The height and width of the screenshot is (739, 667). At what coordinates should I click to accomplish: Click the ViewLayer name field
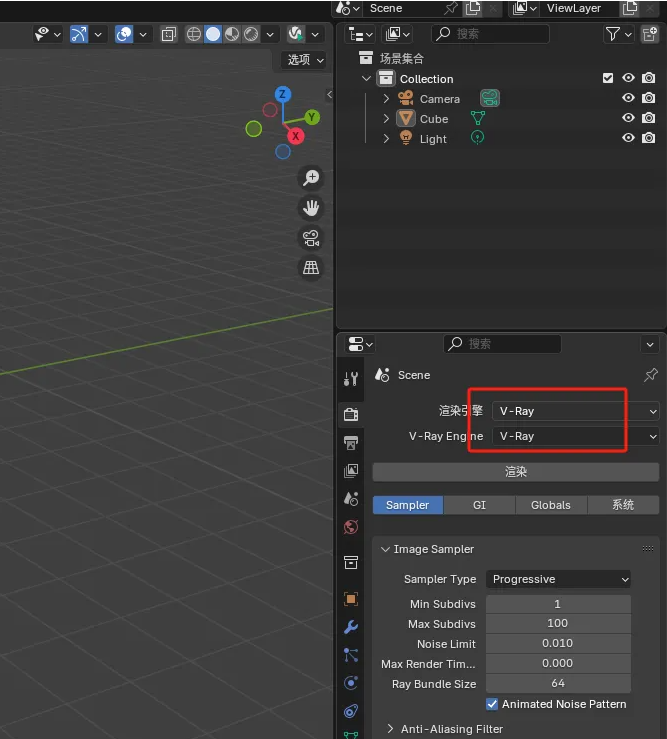coord(580,8)
